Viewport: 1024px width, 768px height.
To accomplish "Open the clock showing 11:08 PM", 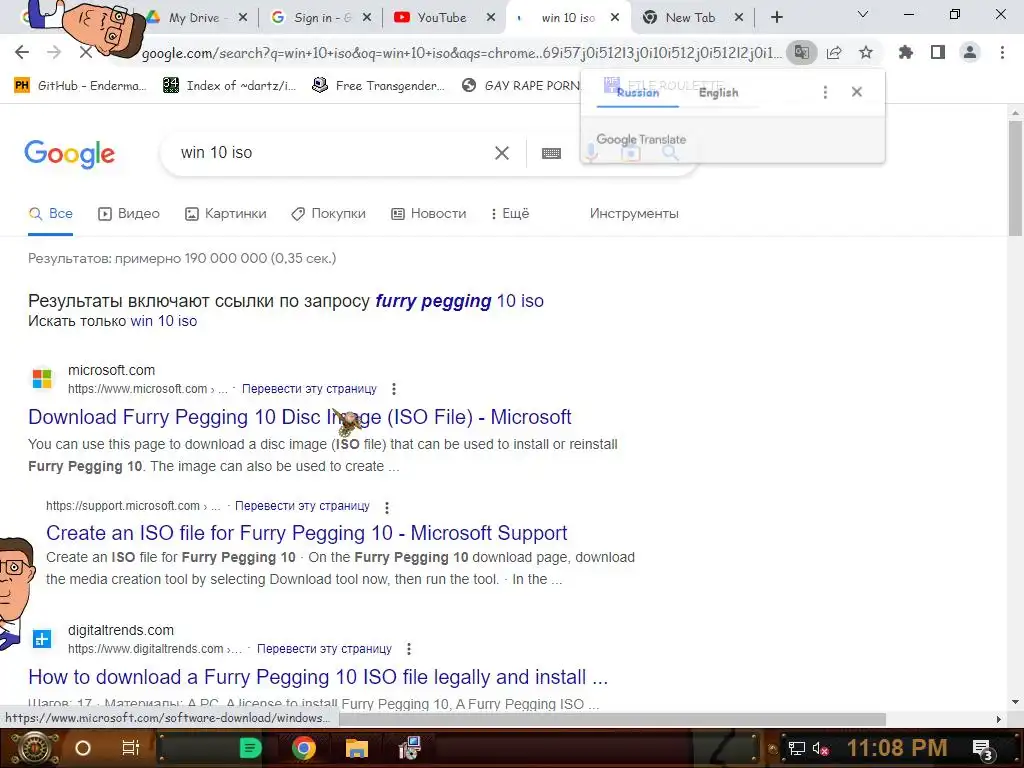I will (897, 748).
